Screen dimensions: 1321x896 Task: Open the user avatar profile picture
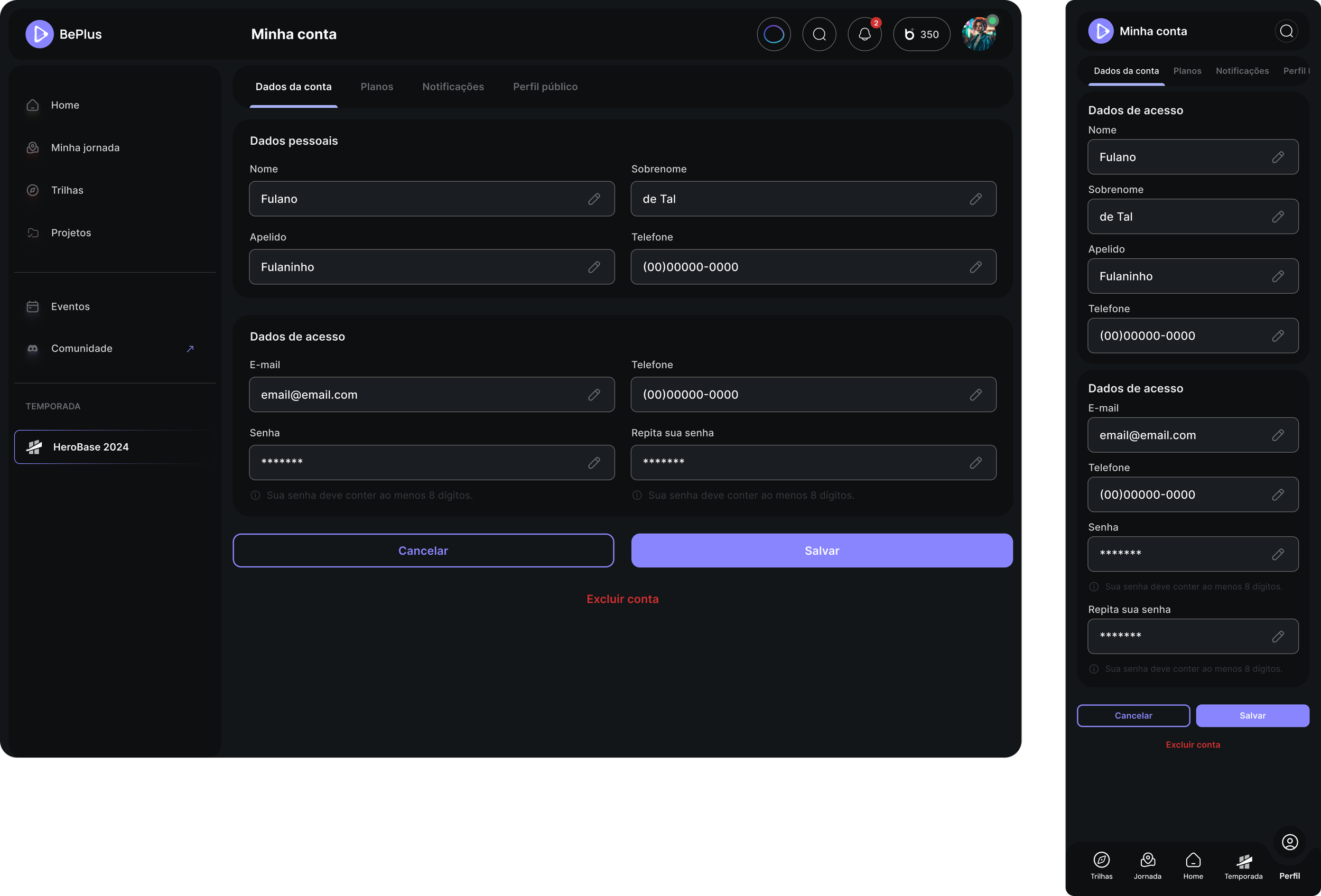tap(979, 34)
